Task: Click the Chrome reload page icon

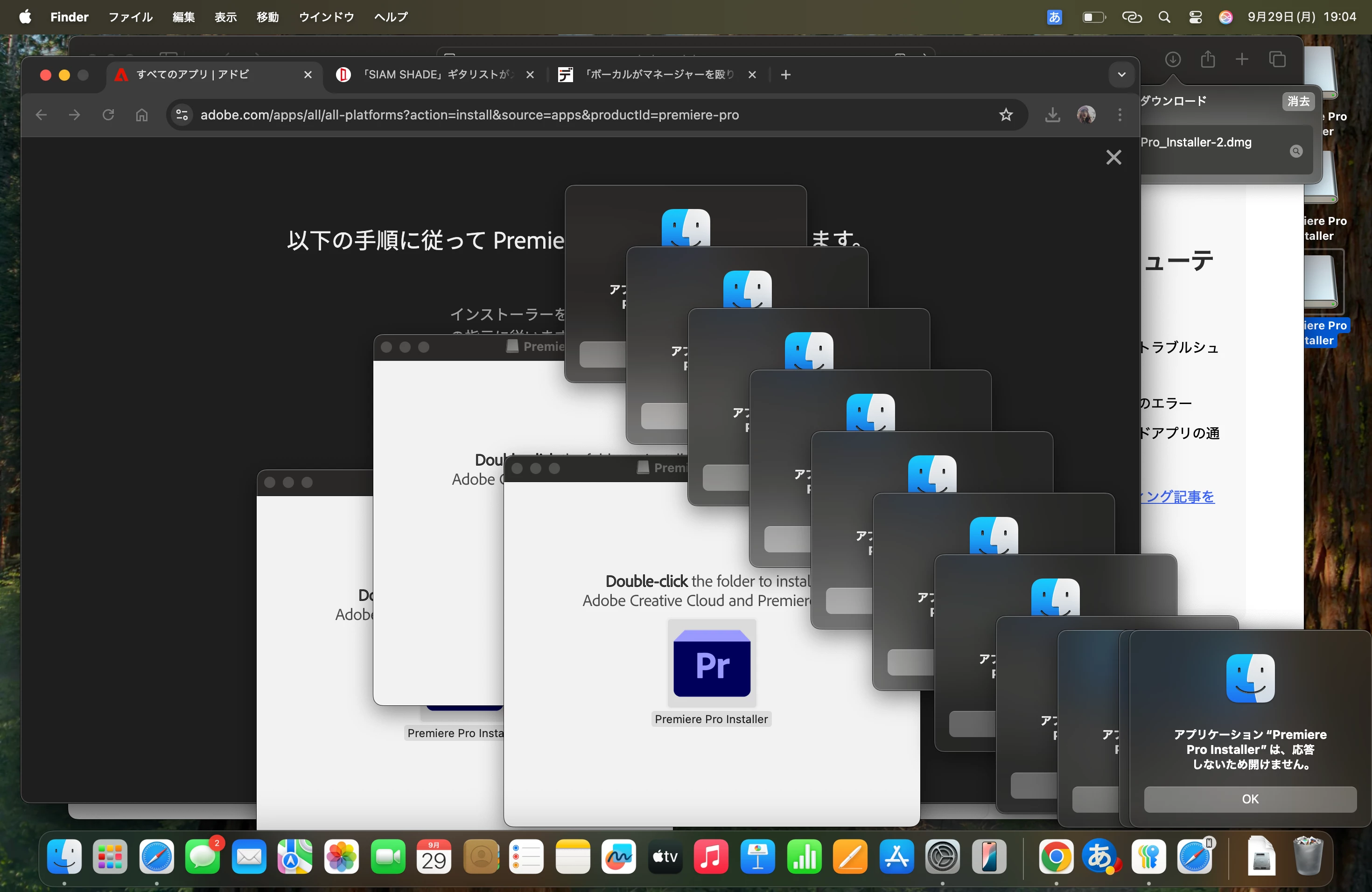Action: click(108, 115)
